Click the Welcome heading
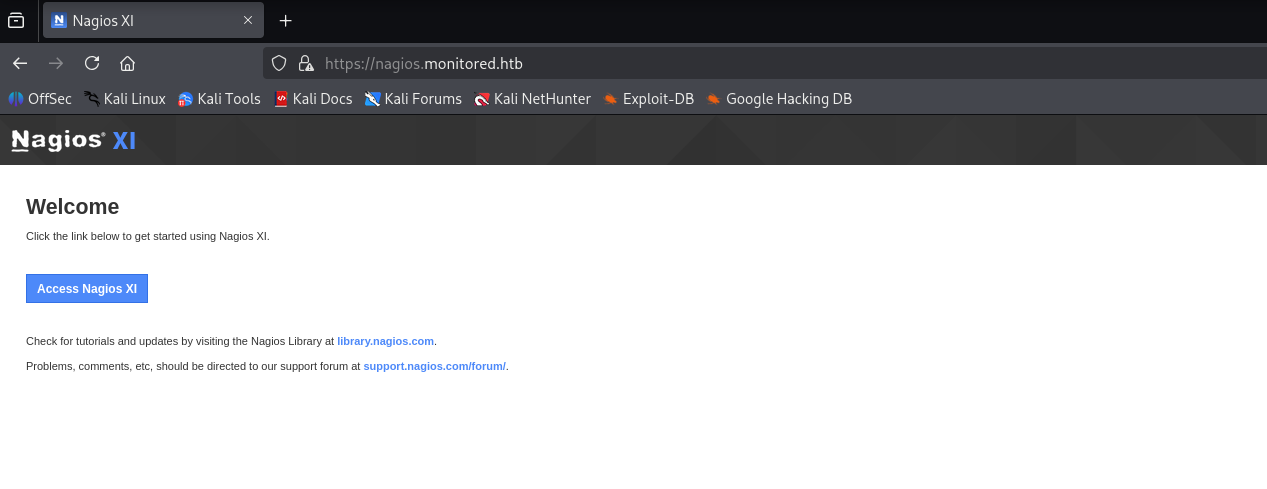 (72, 207)
